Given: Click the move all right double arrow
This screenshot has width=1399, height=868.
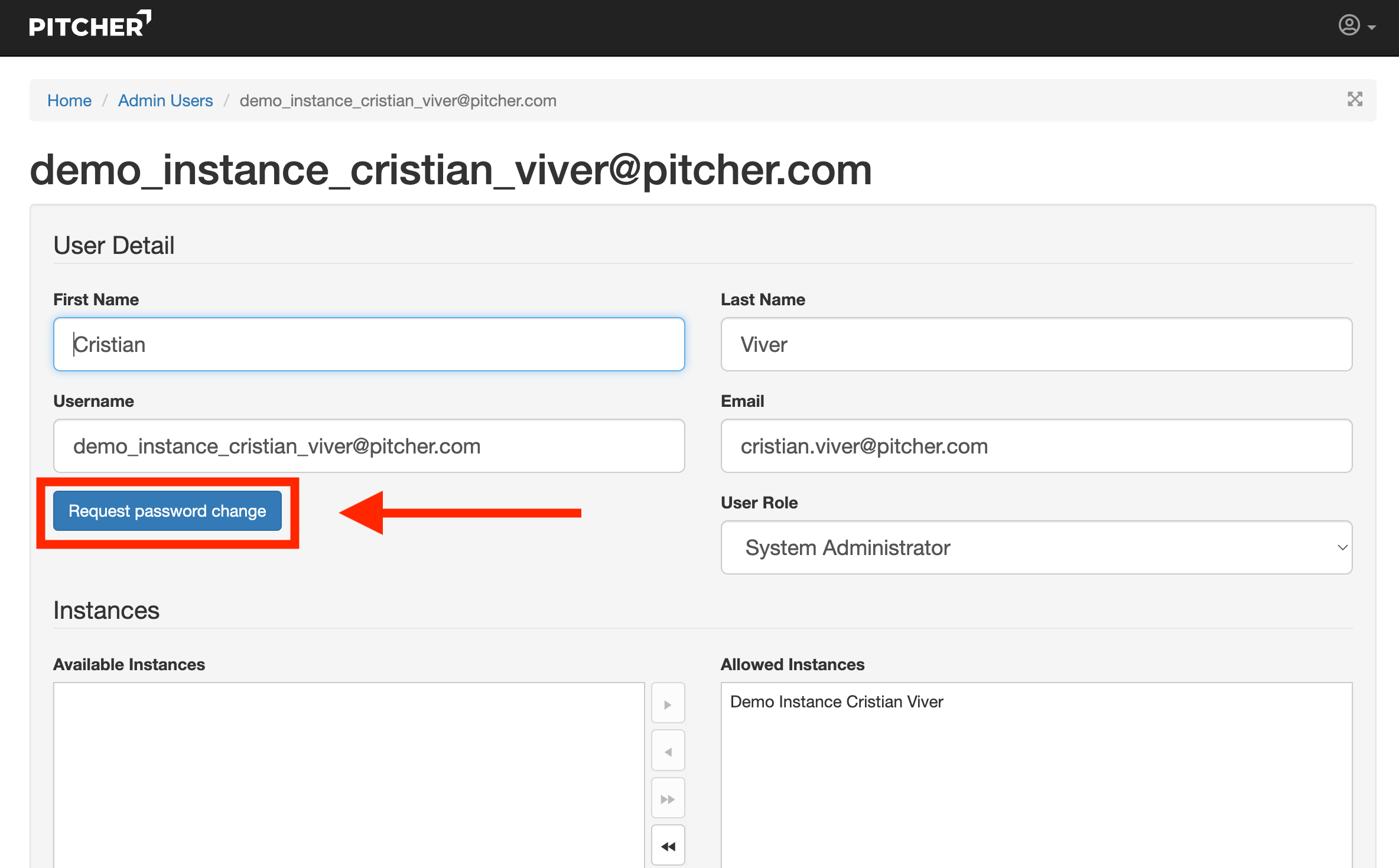Looking at the screenshot, I should (668, 799).
